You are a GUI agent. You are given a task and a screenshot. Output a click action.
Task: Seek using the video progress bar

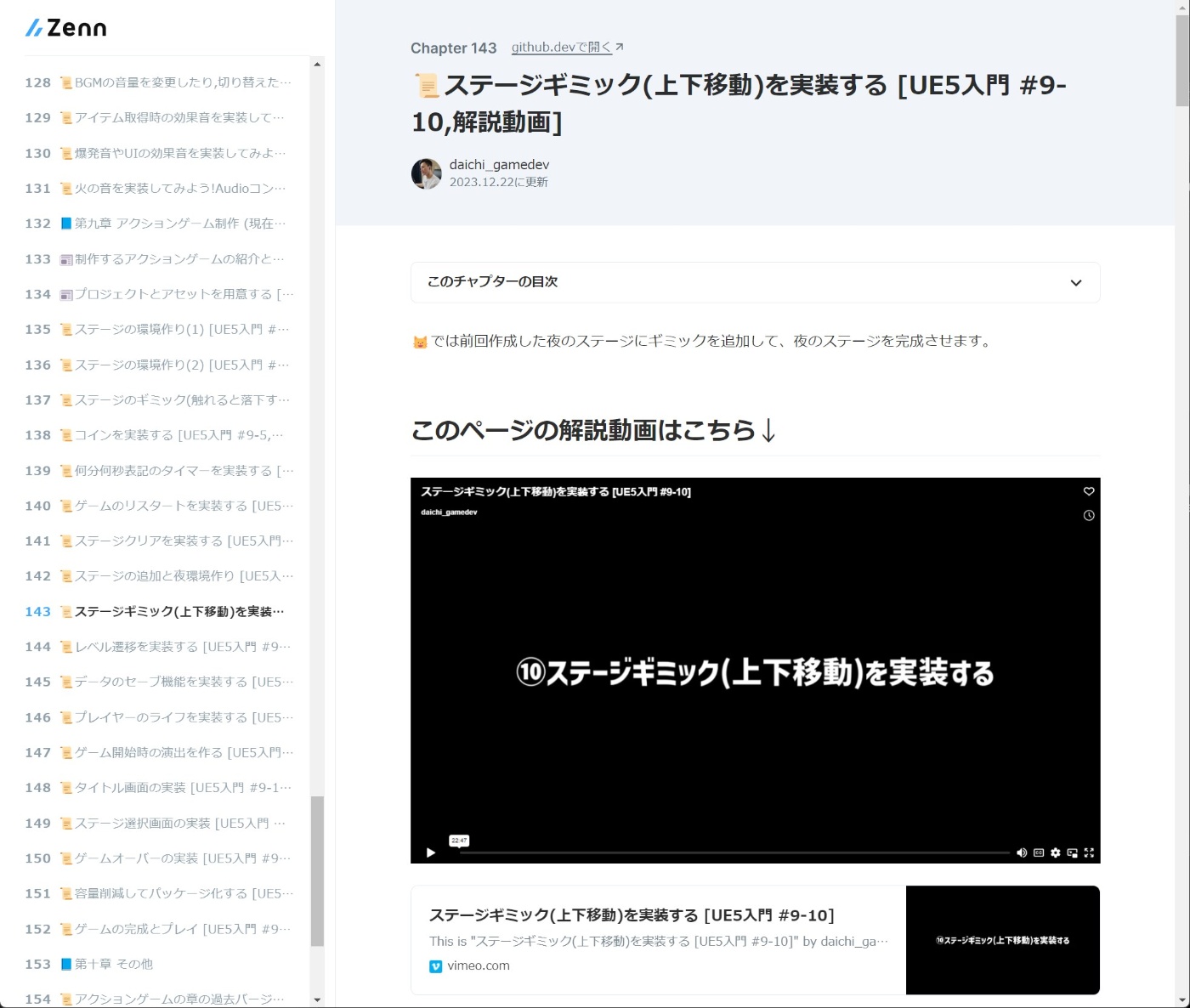point(731,852)
